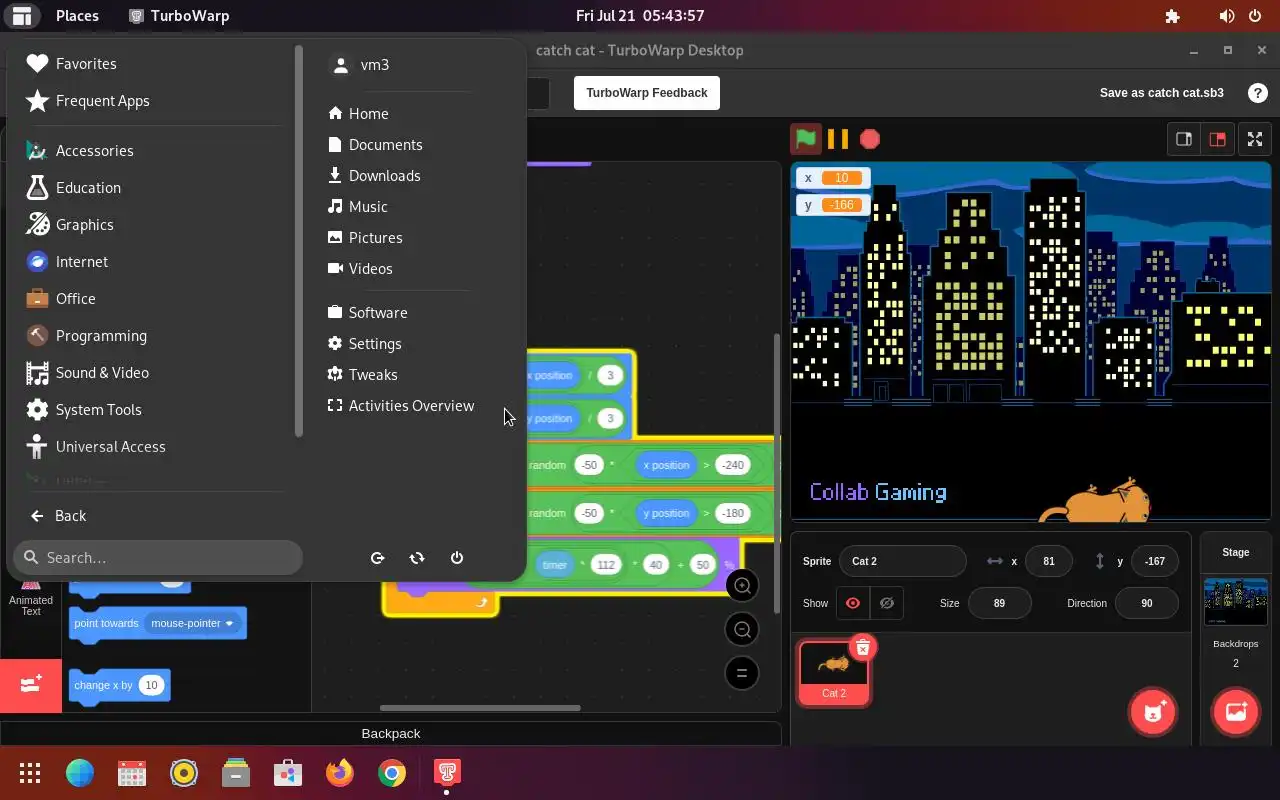1280x800 pixels.
Task: Click Save as catch cat.sb3
Action: coord(1161,93)
